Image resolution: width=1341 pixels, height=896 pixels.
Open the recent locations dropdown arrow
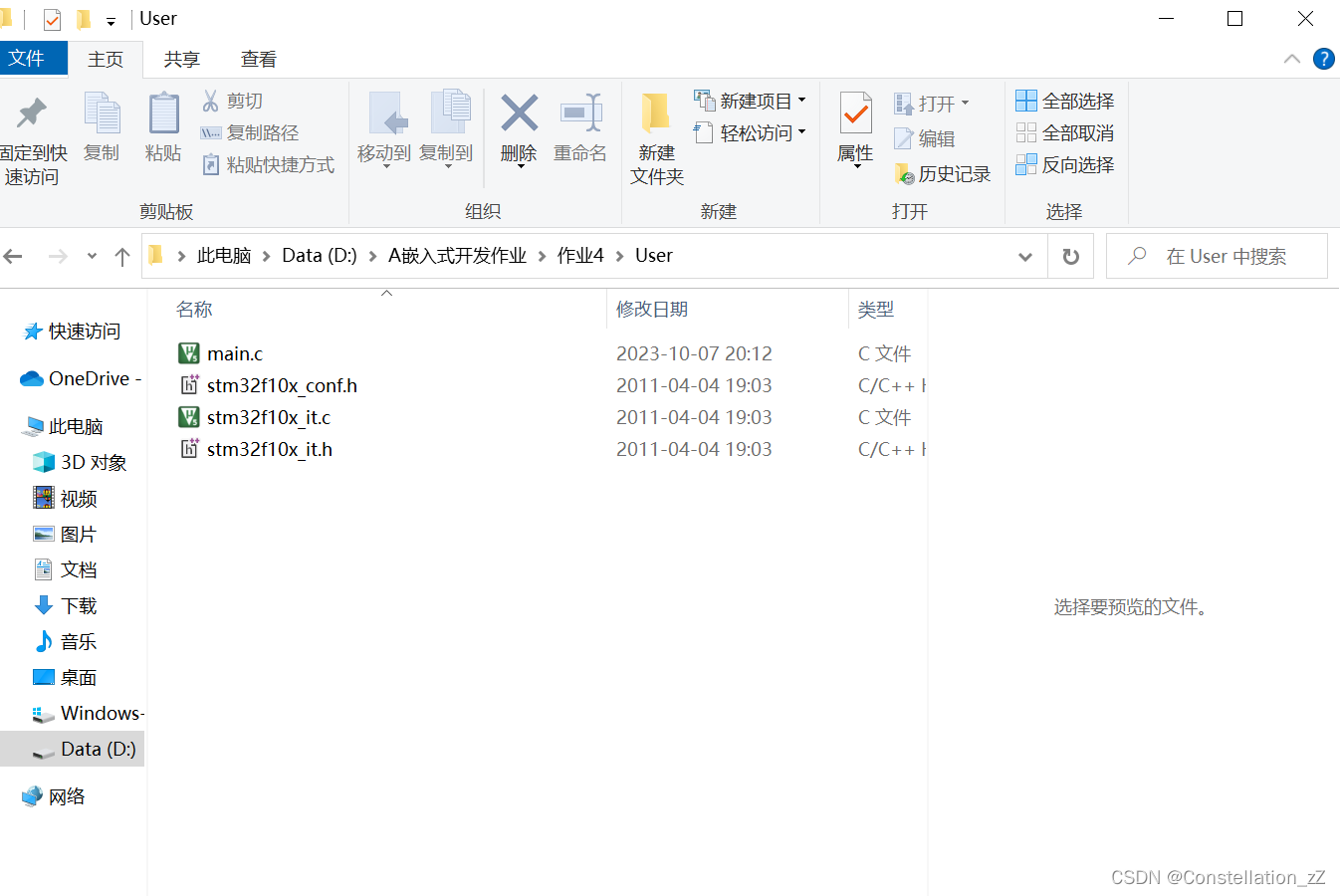[x=92, y=257]
